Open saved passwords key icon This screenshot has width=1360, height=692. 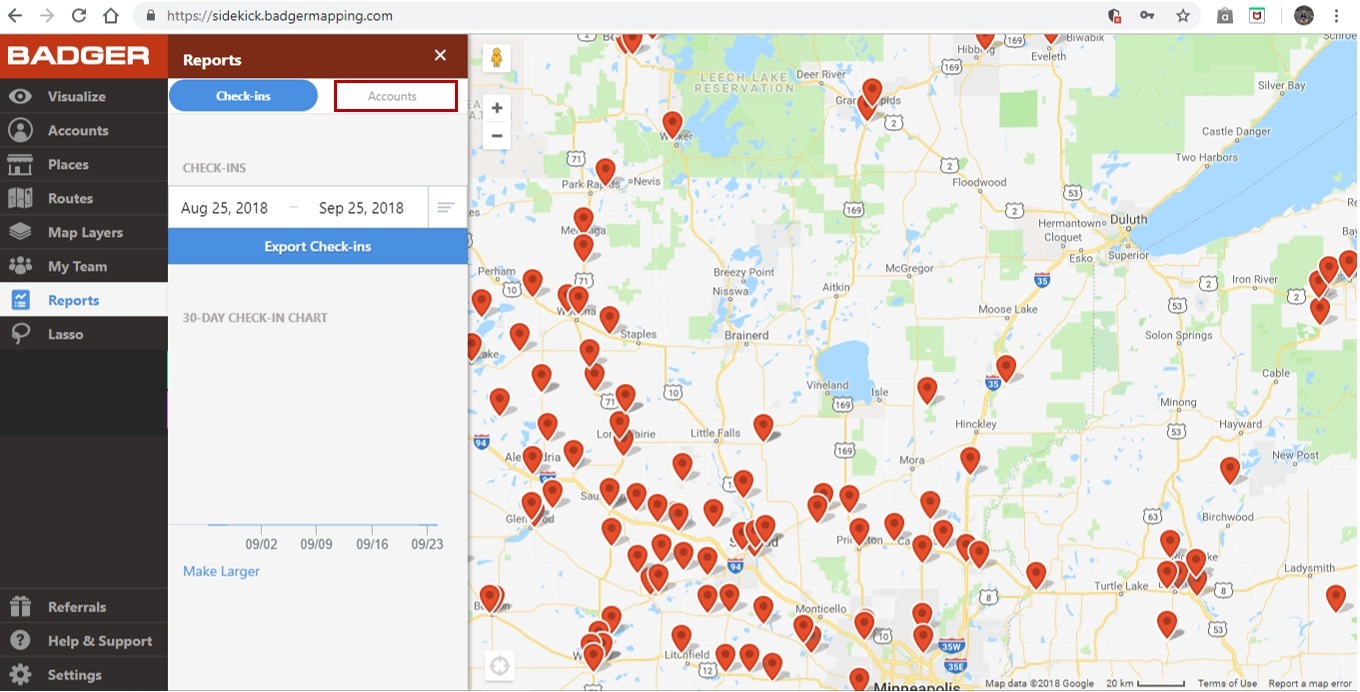[x=1148, y=16]
